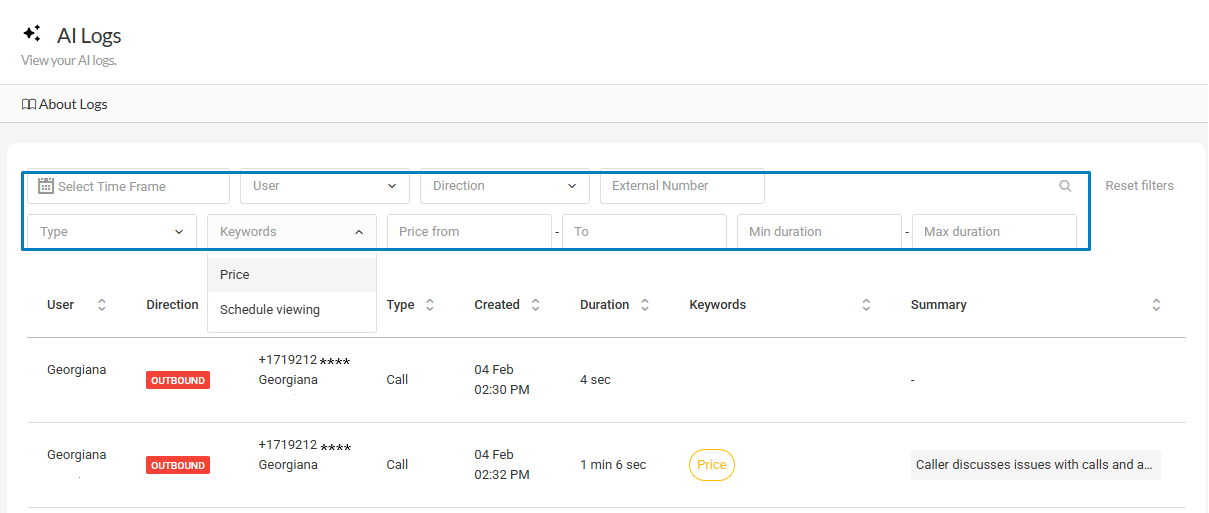Sort by Type column arrows
Image resolution: width=1209 pixels, height=513 pixels.
(x=430, y=305)
